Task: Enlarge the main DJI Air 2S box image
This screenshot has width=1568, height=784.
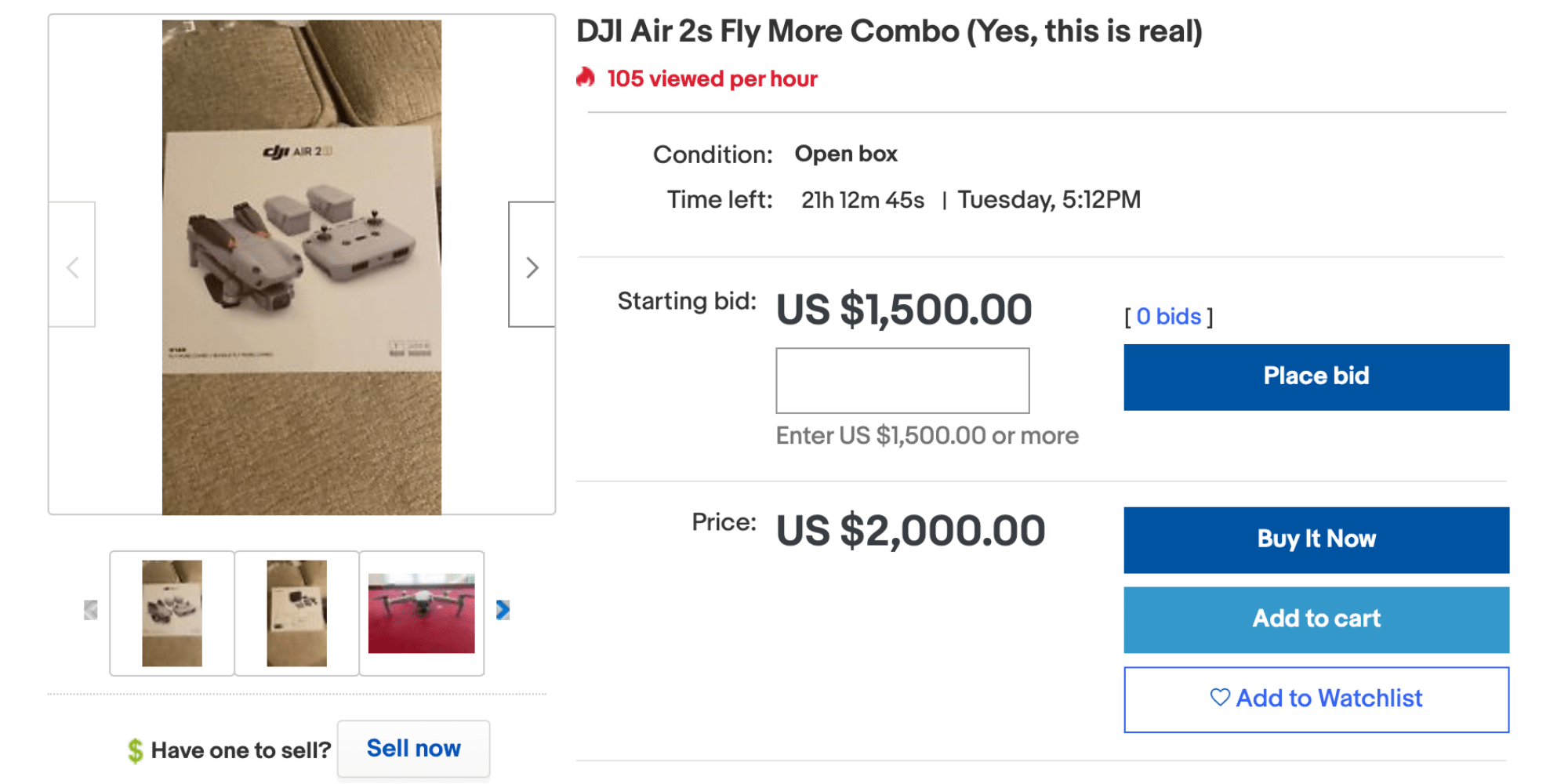Action: pyautogui.click(x=302, y=267)
